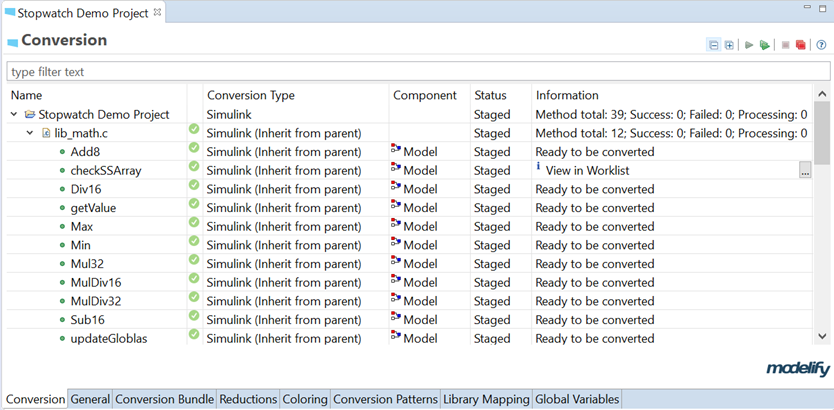Select the bottom Conversion tab
The height and width of the screenshot is (410, 834).
coord(35,399)
